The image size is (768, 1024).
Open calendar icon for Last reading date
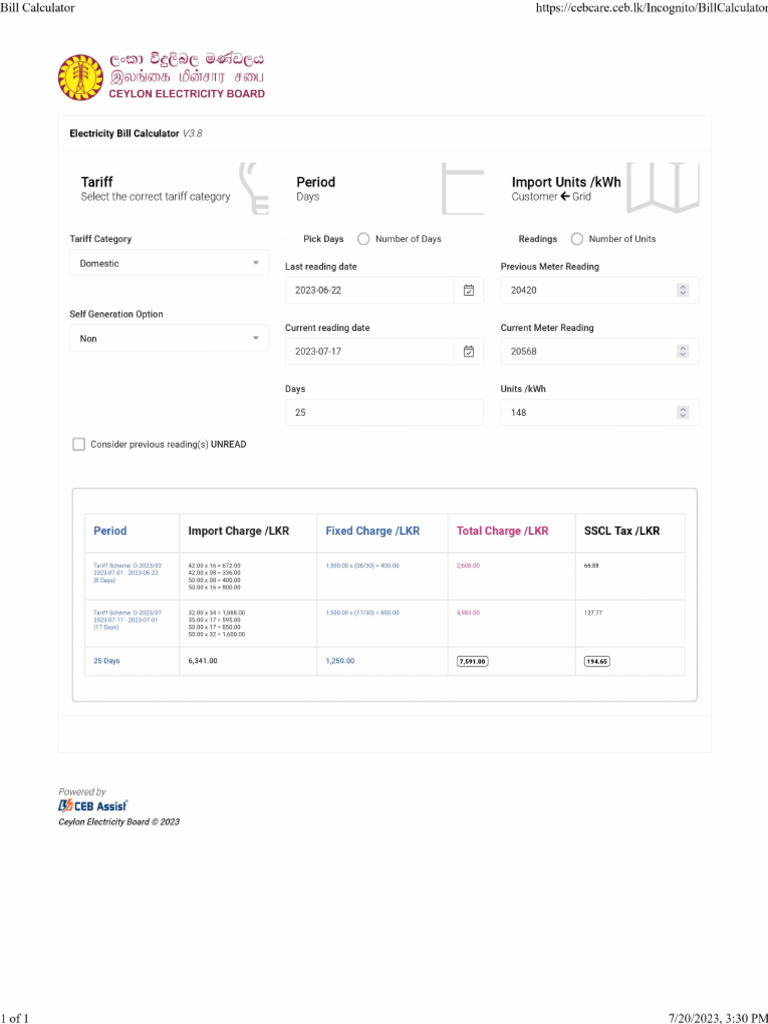pyautogui.click(x=469, y=290)
